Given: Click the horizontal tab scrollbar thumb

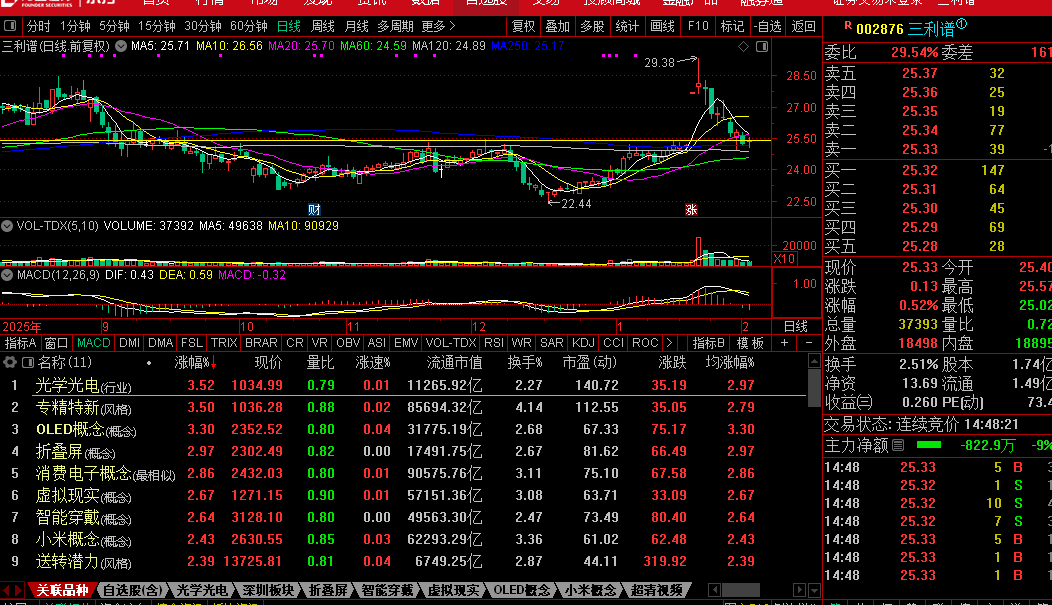Looking at the screenshot, I should [x=741, y=590].
